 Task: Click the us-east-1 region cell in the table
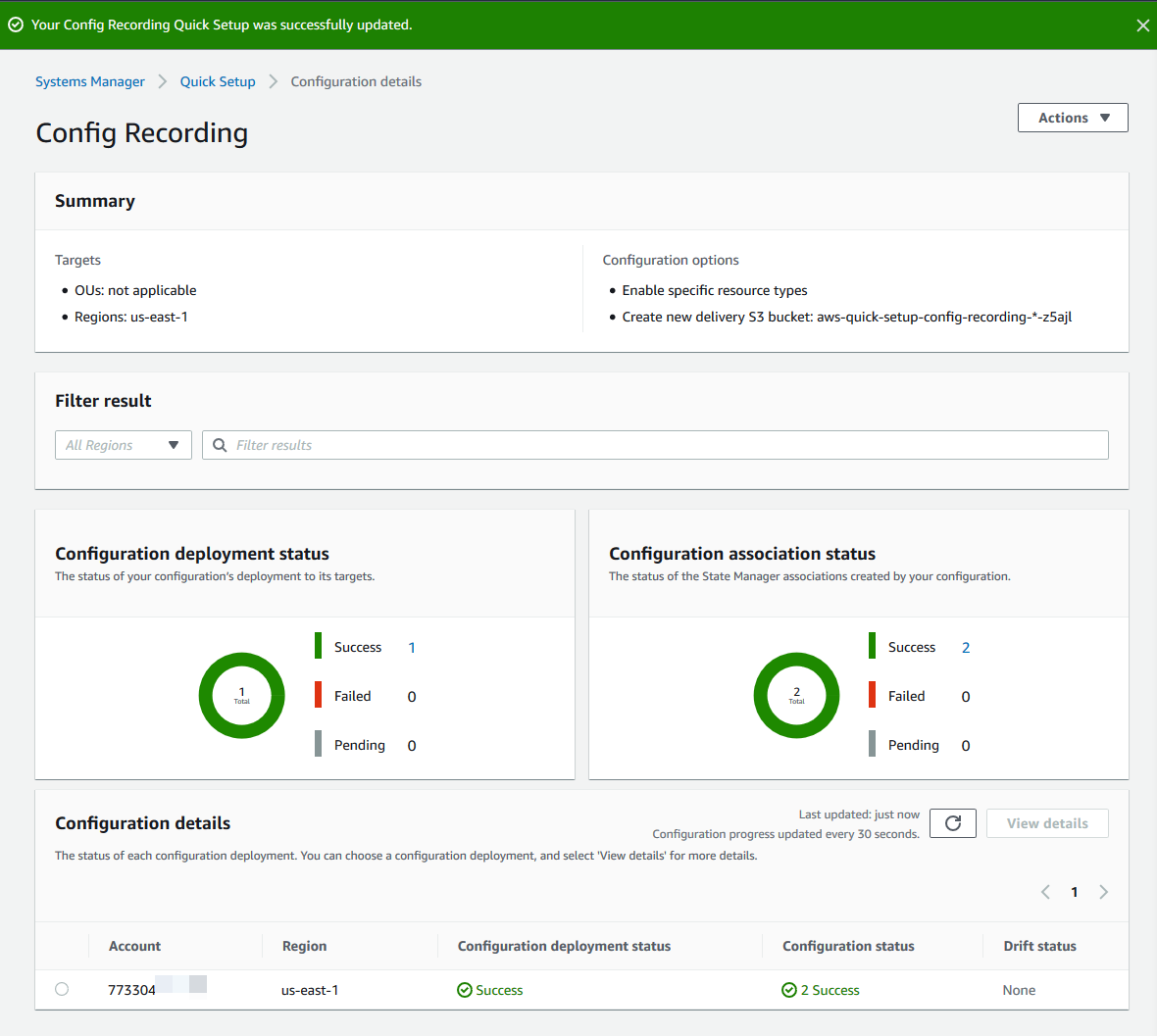pos(310,990)
